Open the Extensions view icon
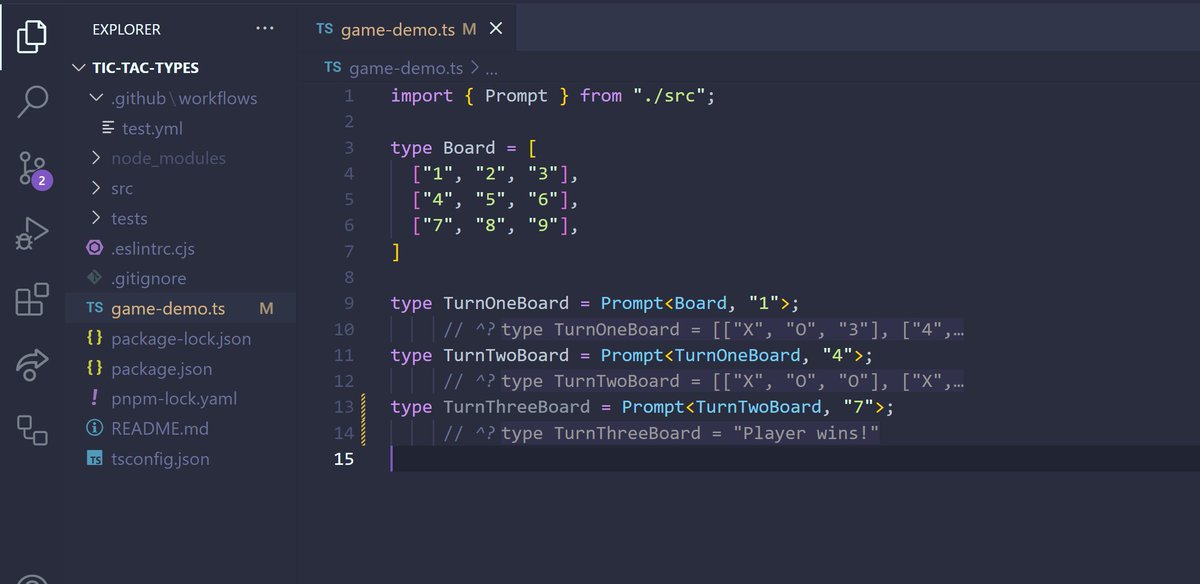Viewport: 1200px width, 584px height. pyautogui.click(x=33, y=300)
